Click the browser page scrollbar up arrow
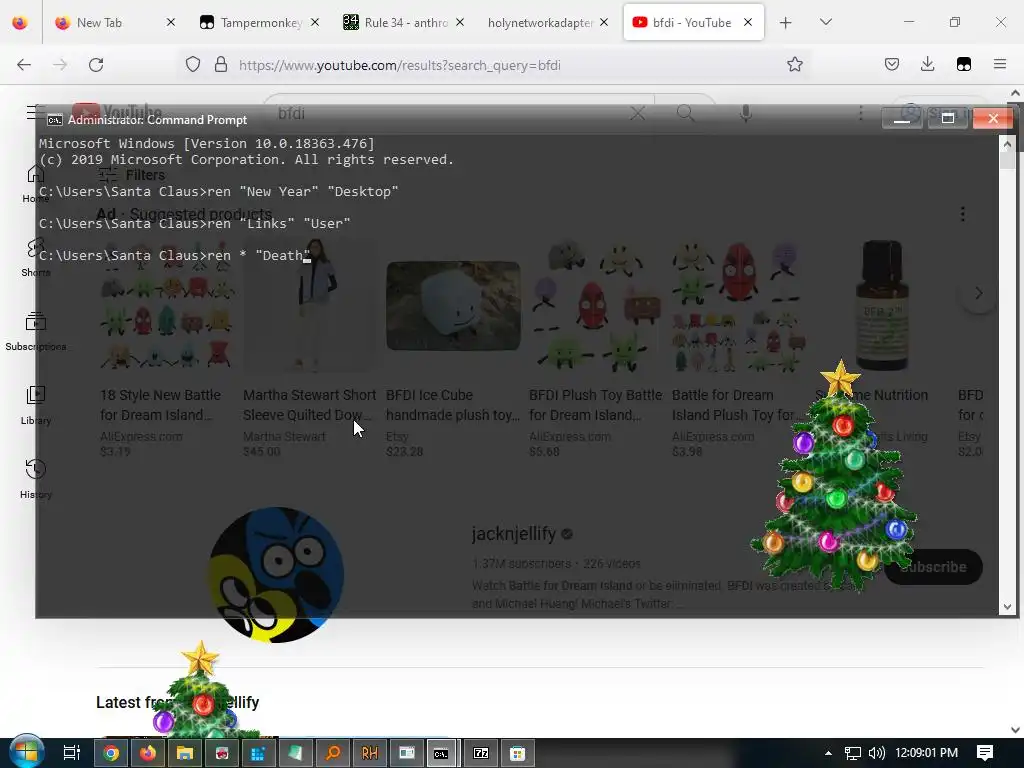 coord(1015,93)
